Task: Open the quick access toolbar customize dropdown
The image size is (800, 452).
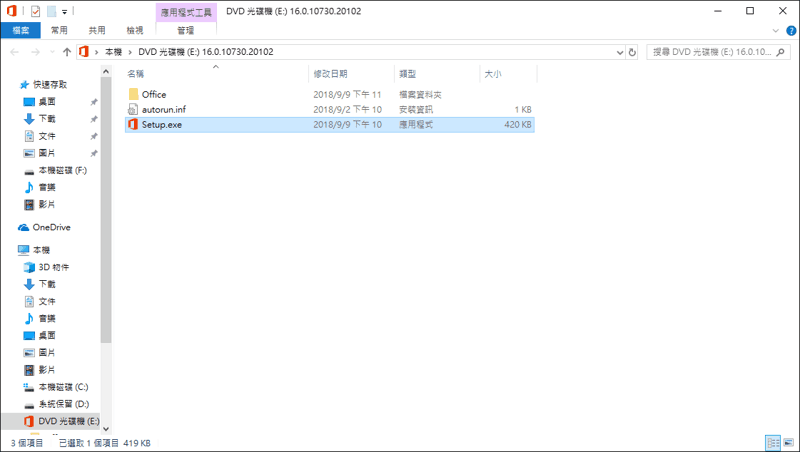Action: [65, 11]
